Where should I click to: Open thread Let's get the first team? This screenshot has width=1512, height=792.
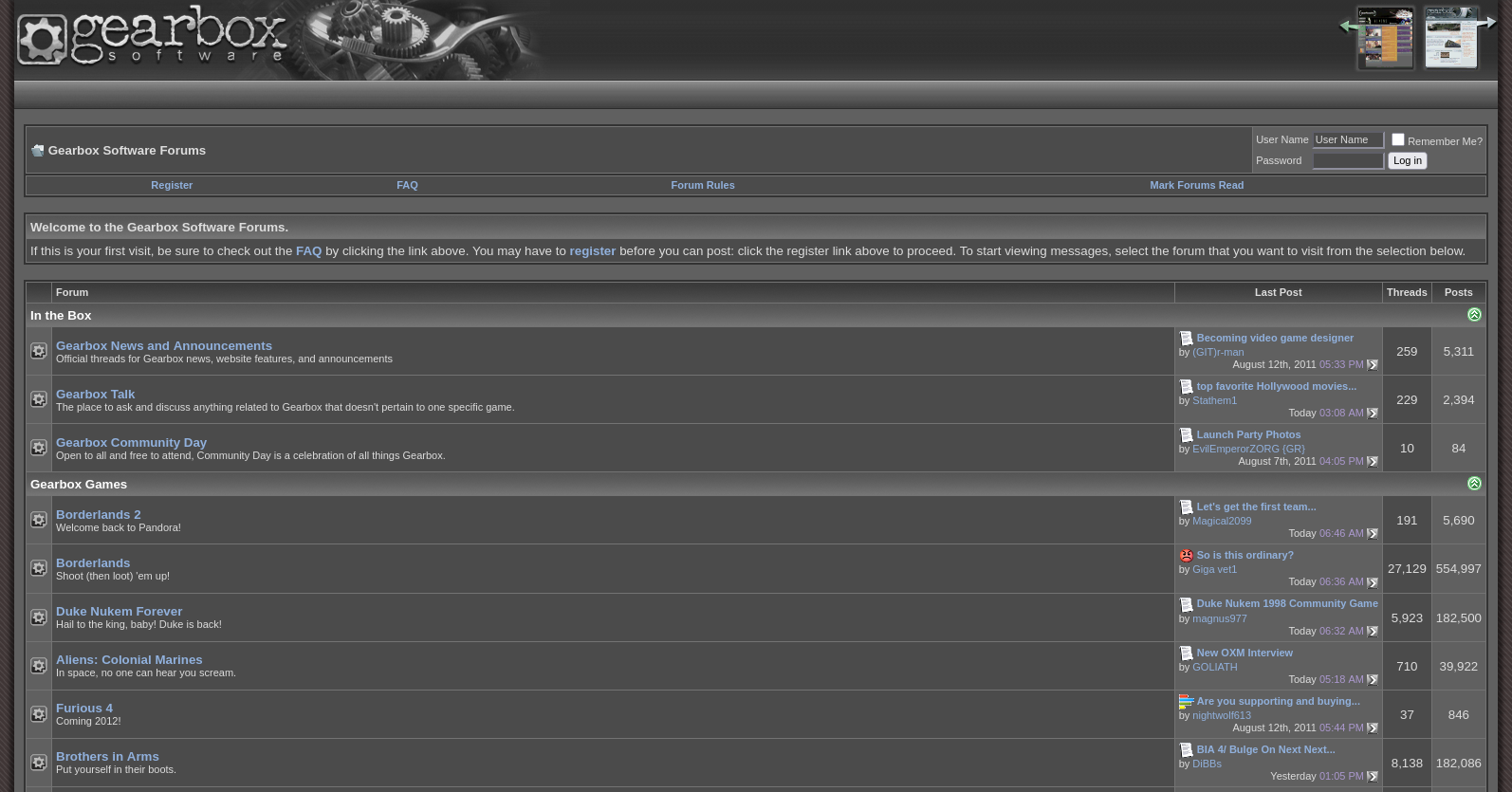(x=1256, y=507)
